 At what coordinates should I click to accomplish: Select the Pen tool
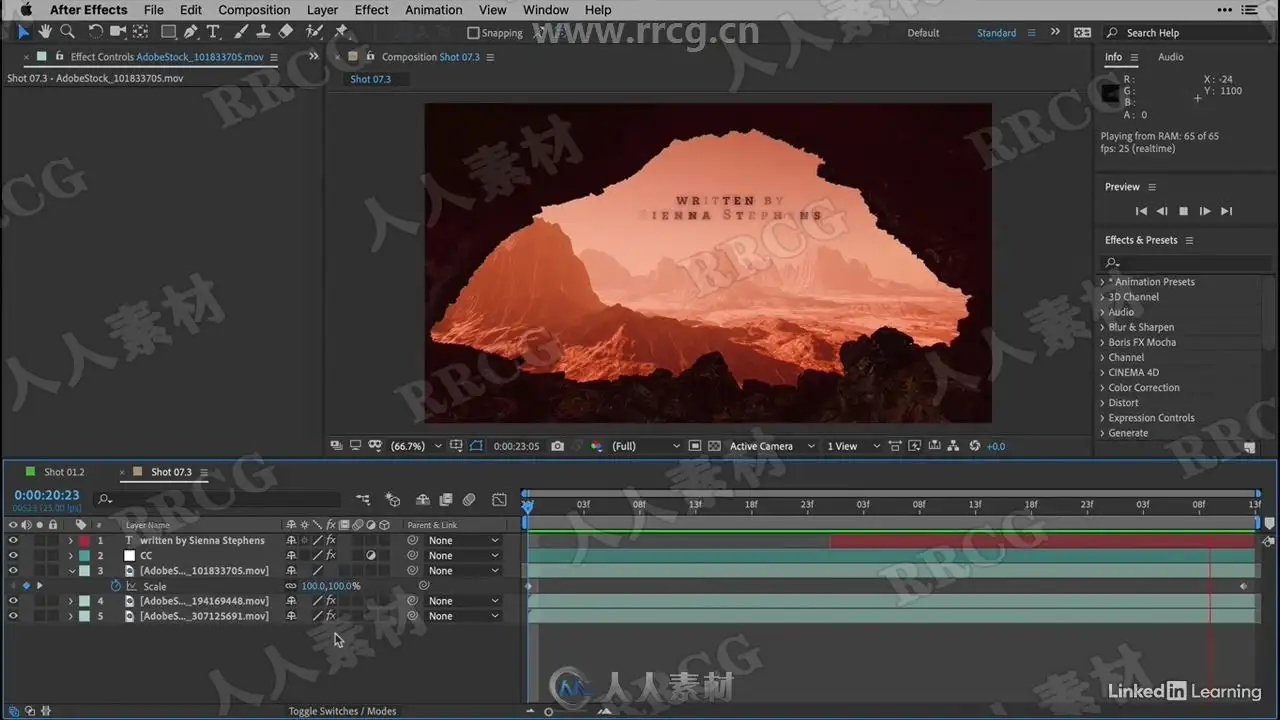[190, 32]
